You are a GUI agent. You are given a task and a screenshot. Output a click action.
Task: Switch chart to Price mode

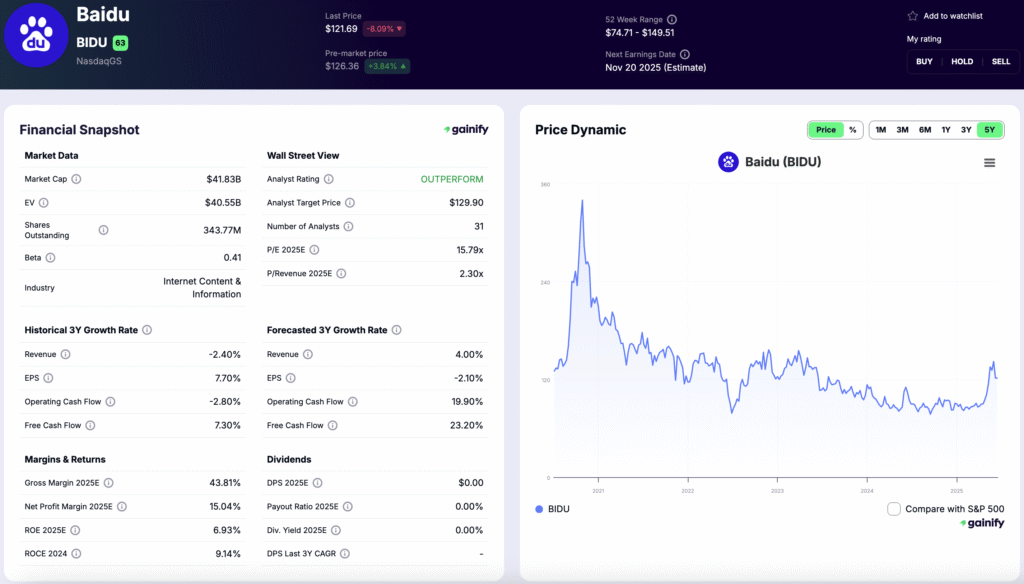pyautogui.click(x=825, y=130)
